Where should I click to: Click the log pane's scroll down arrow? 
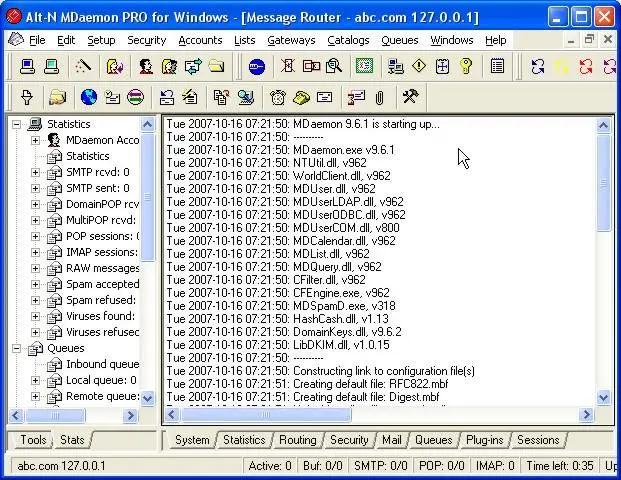tap(603, 397)
